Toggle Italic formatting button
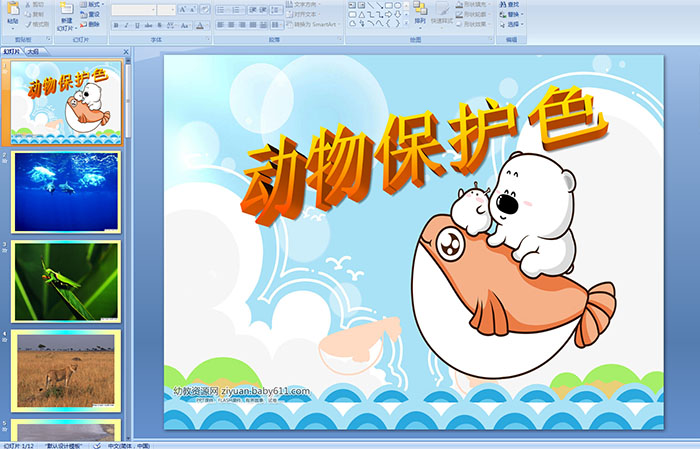The height and width of the screenshot is (449, 700). [x=125, y=24]
